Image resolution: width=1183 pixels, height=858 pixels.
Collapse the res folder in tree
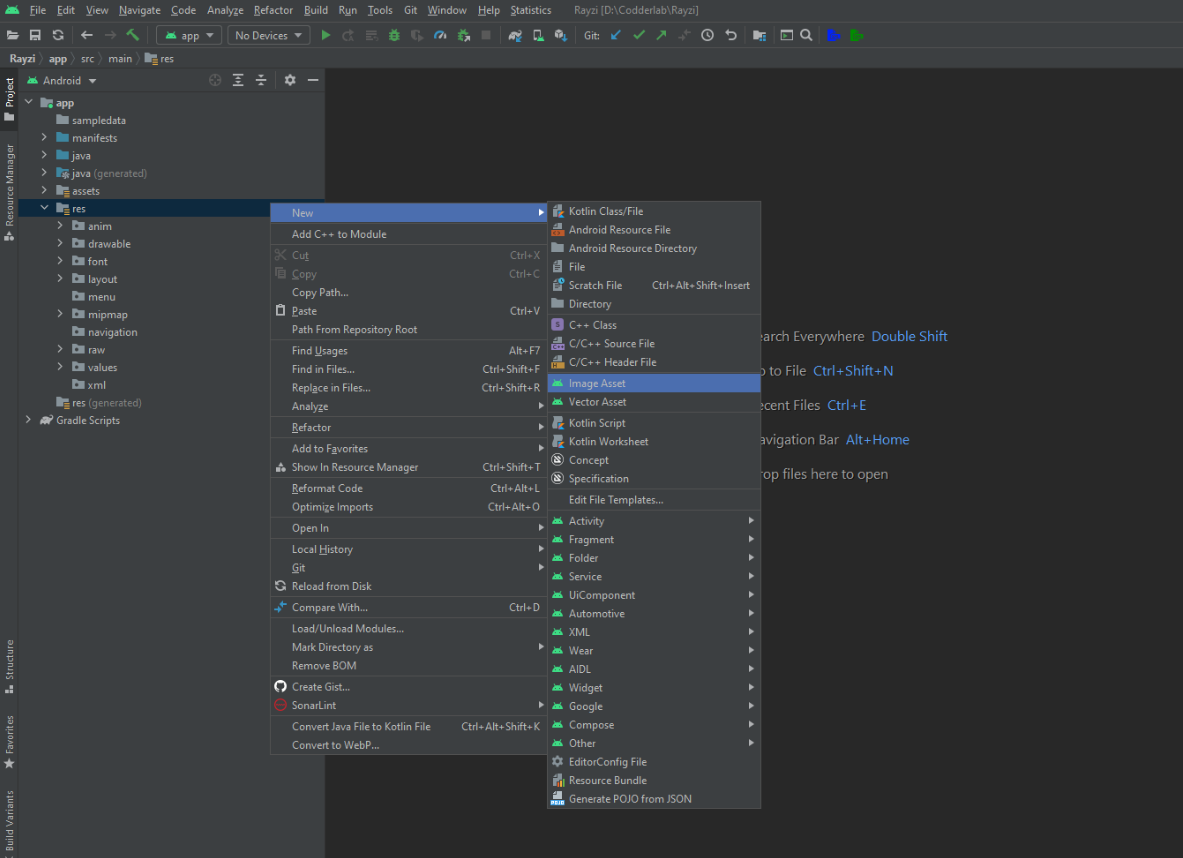click(44, 208)
